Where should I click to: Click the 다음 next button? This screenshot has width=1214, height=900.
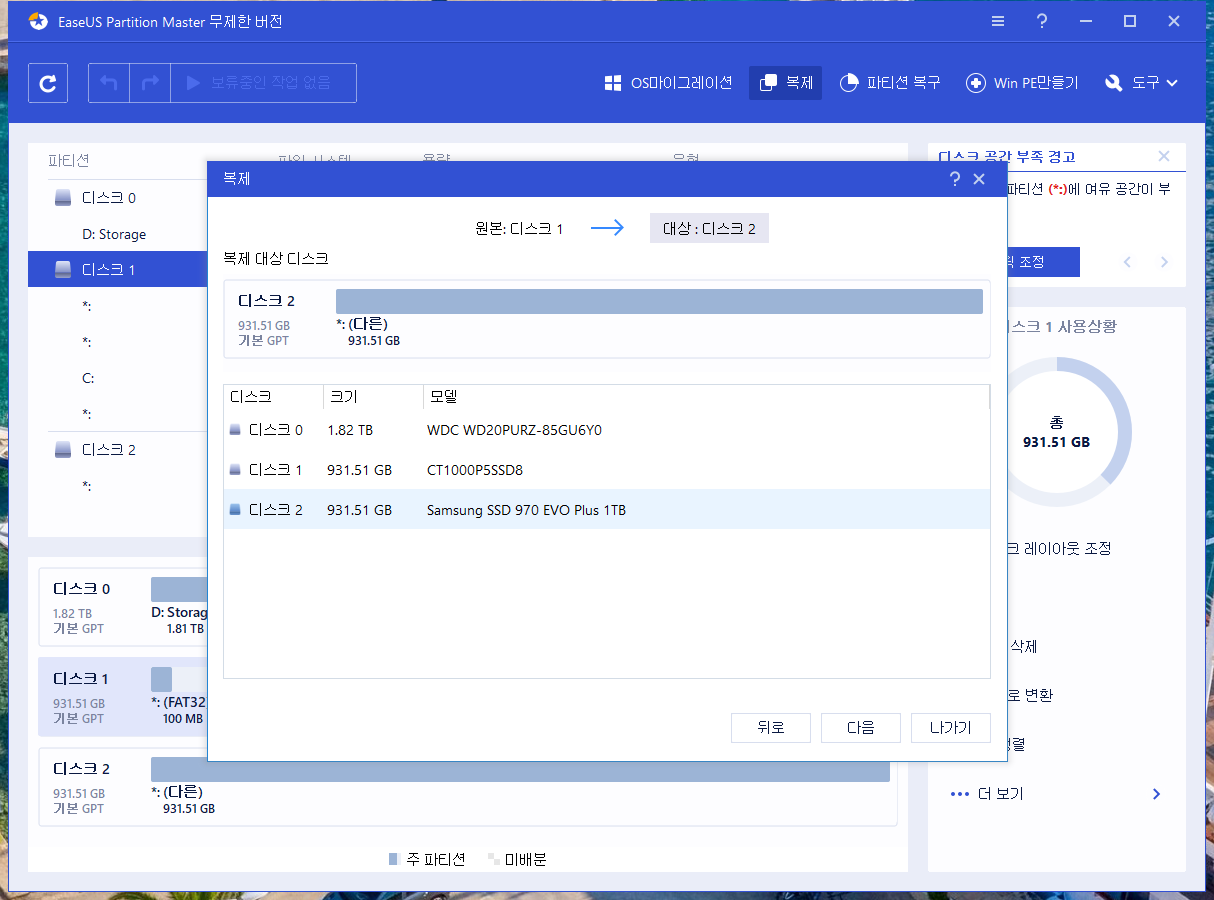coord(861,728)
